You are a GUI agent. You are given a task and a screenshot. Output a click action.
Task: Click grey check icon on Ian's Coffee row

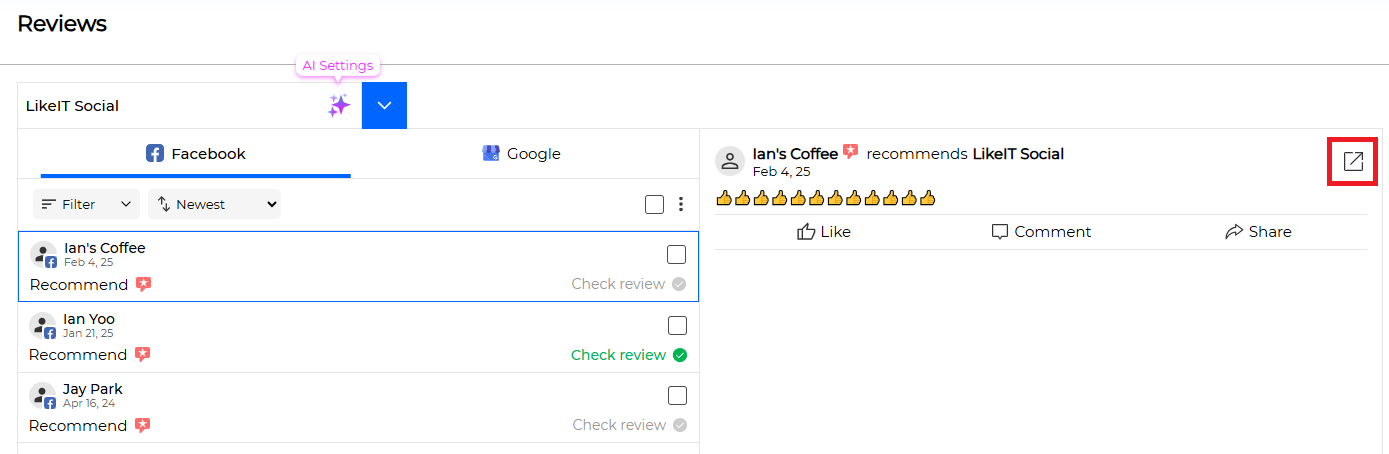click(x=679, y=284)
